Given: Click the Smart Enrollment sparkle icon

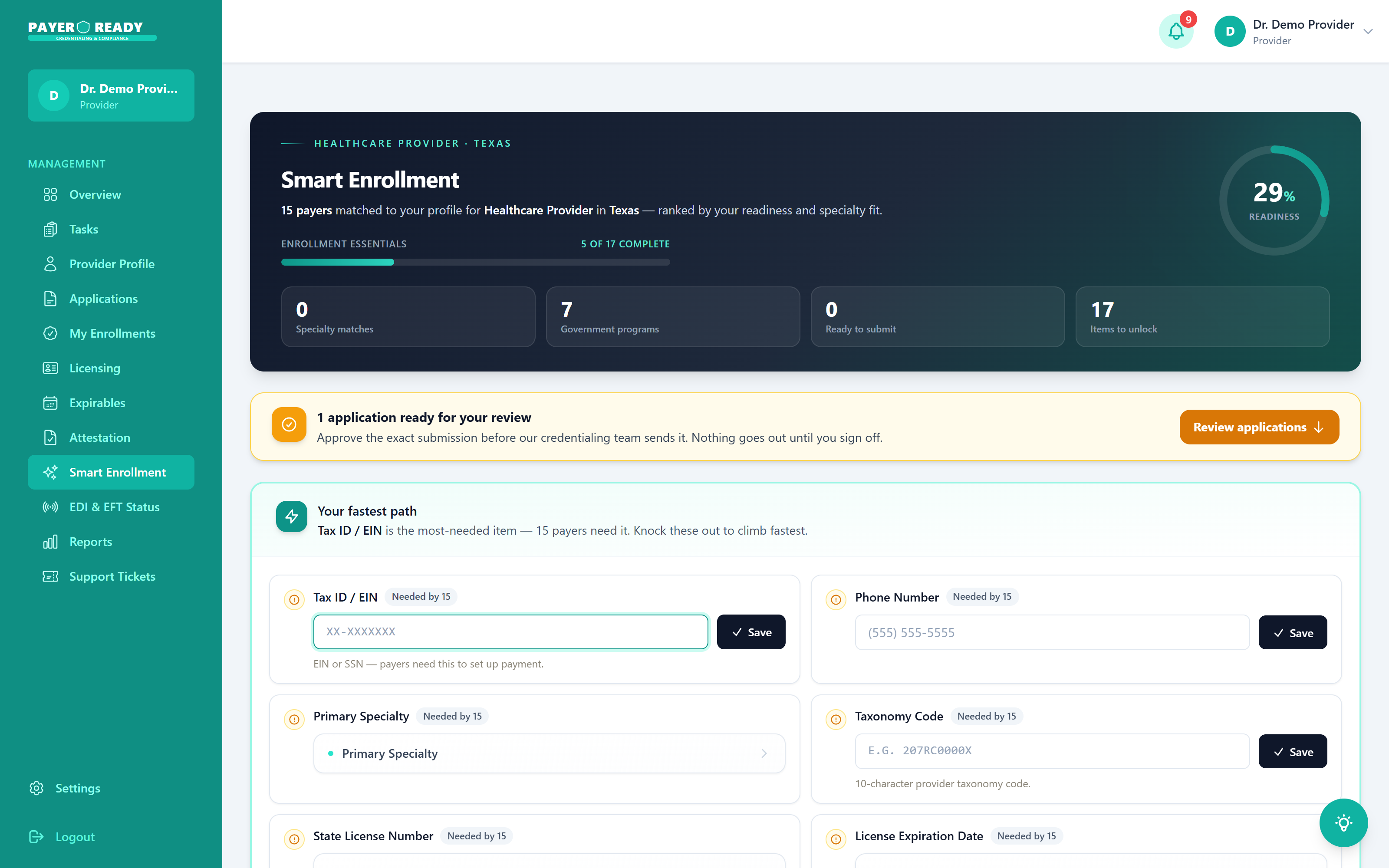Looking at the screenshot, I should [x=50, y=473].
